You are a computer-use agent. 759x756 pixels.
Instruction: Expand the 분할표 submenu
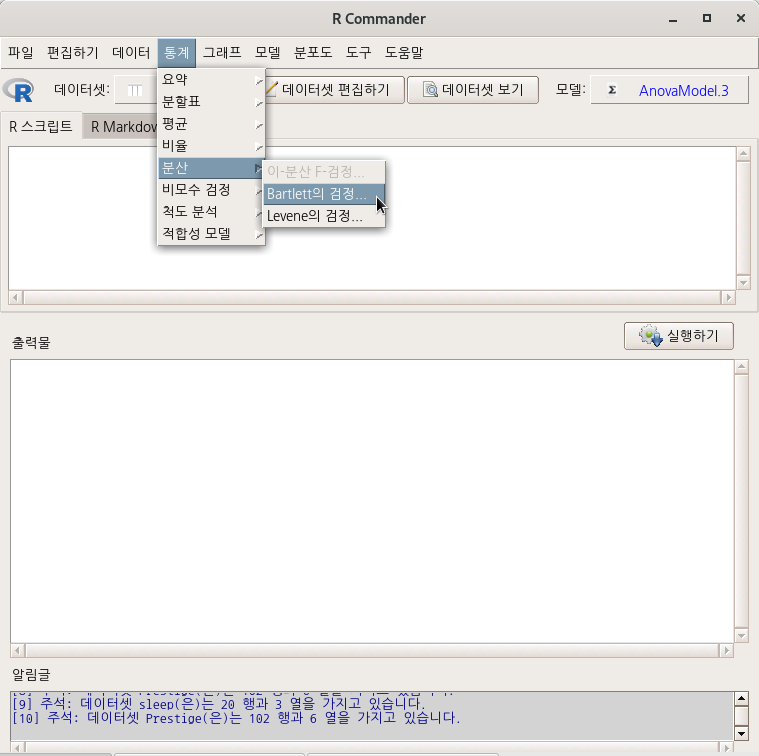click(212, 102)
